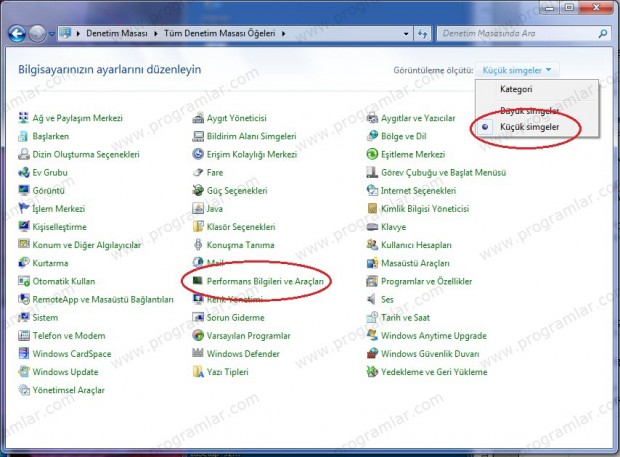Open the Programlar ve Özellikler link

(426, 281)
